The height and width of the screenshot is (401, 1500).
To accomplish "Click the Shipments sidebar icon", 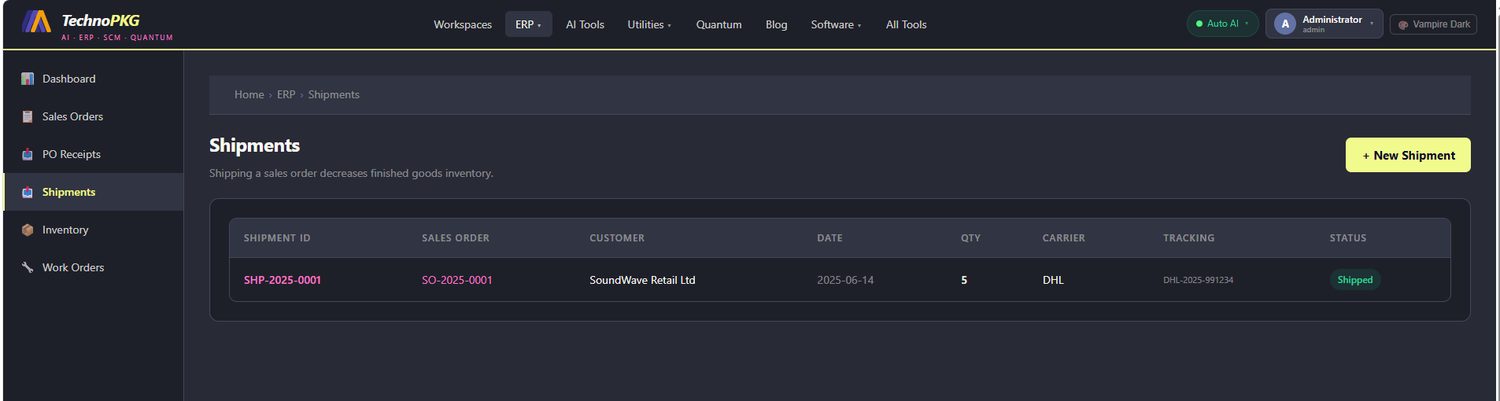I will click(x=28, y=192).
